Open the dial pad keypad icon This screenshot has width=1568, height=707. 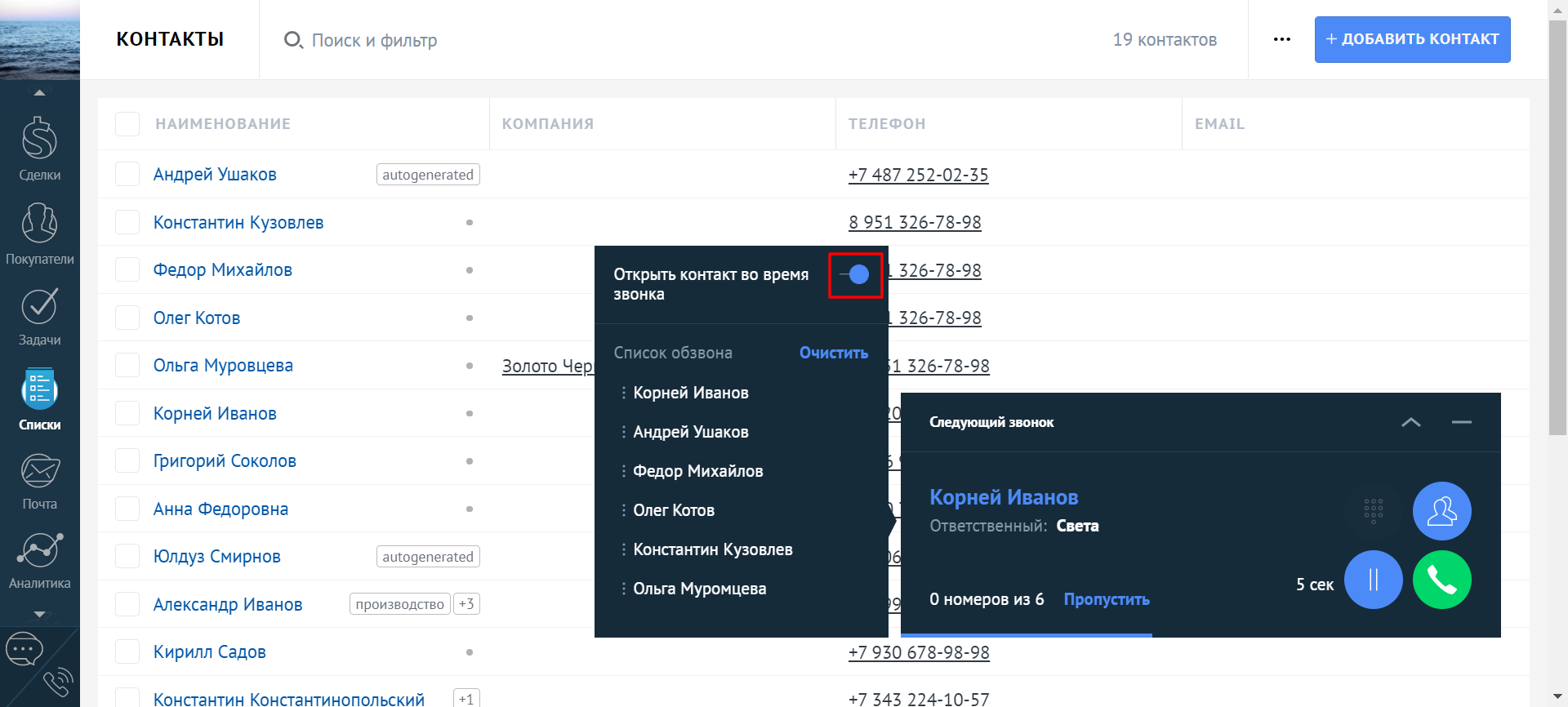[1373, 511]
